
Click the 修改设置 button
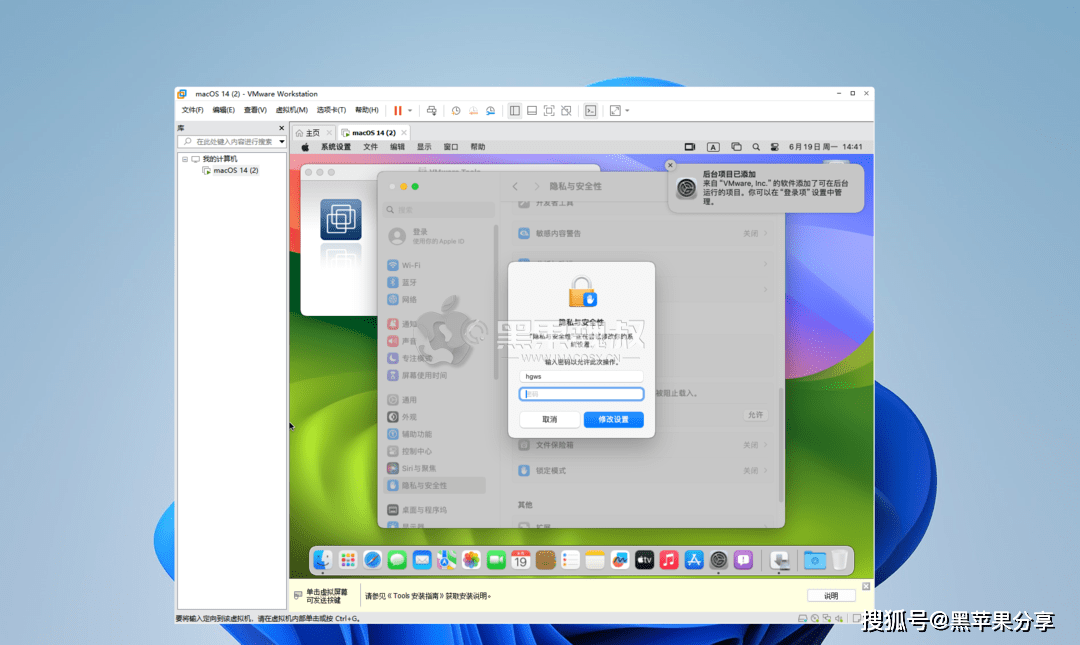click(613, 419)
